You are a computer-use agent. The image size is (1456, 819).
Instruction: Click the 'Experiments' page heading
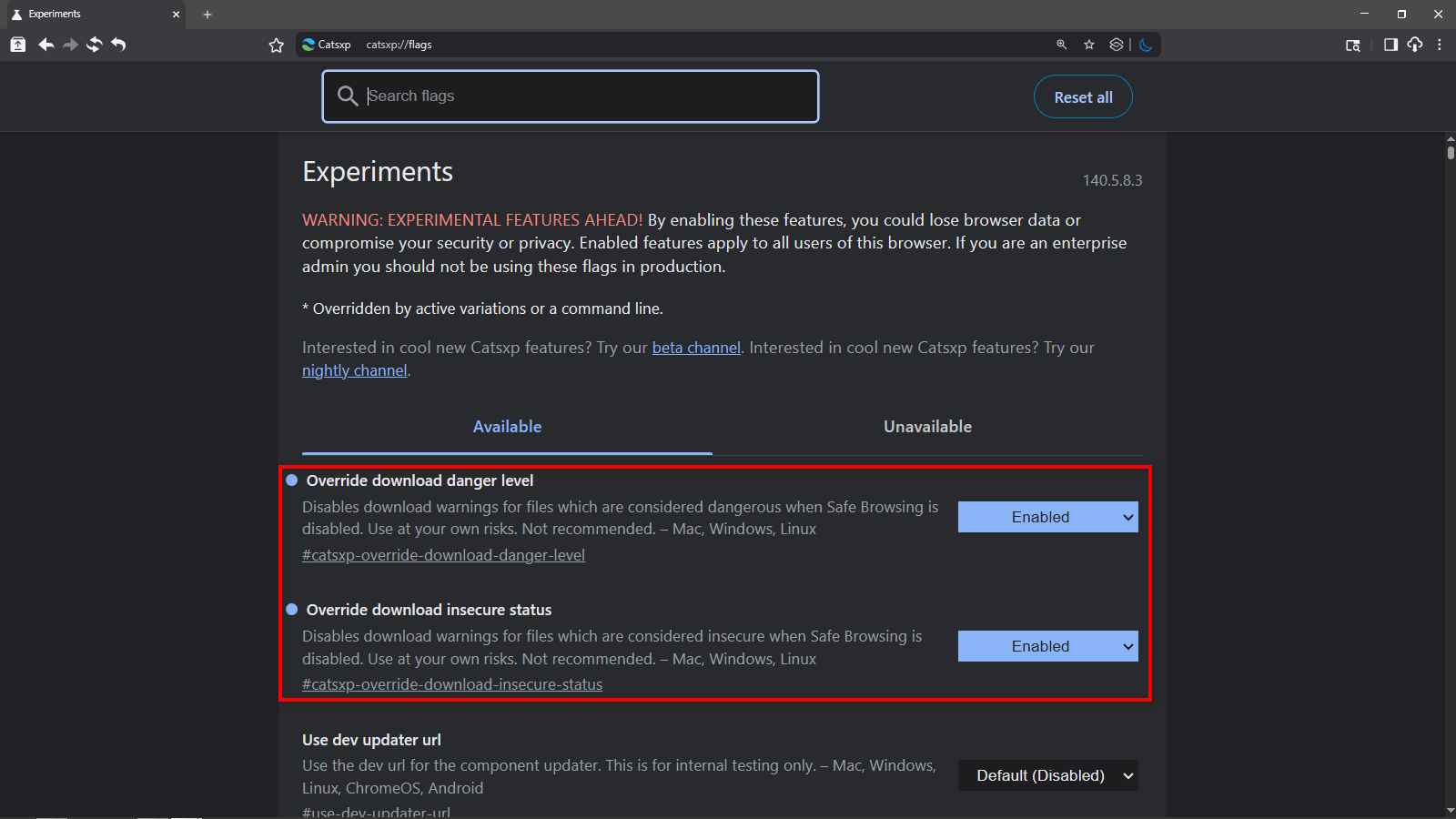pyautogui.click(x=378, y=172)
